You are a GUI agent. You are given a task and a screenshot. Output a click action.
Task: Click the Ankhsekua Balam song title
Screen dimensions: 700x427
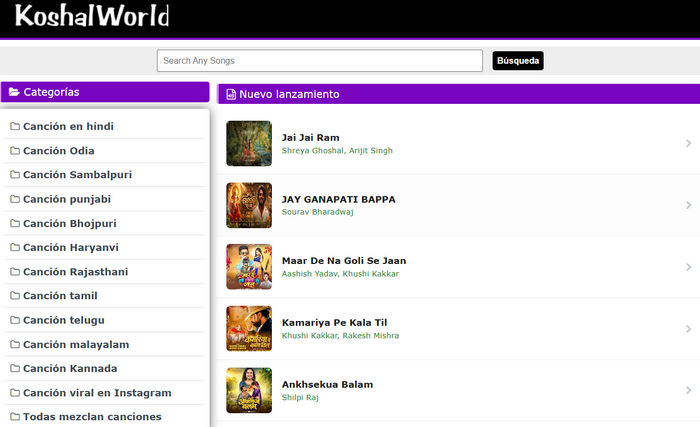pos(327,385)
